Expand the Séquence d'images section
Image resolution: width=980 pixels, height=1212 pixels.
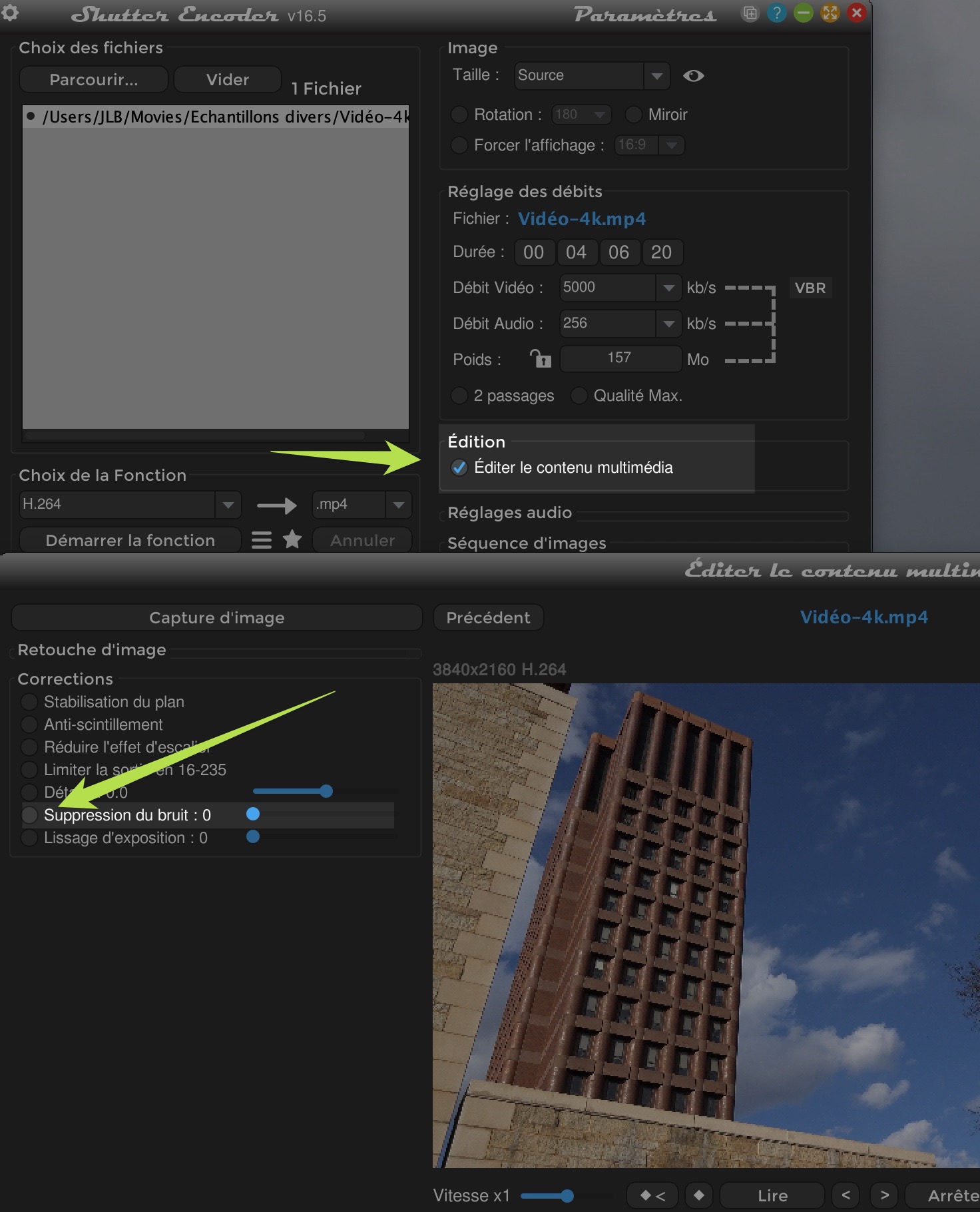coord(526,543)
